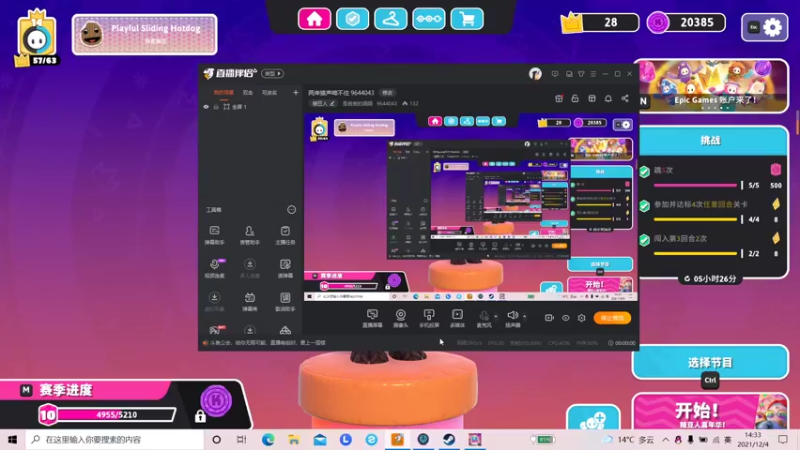
Task: Expand the mode dropdown beside 直播伴侣 logo
Action: [x=272, y=73]
